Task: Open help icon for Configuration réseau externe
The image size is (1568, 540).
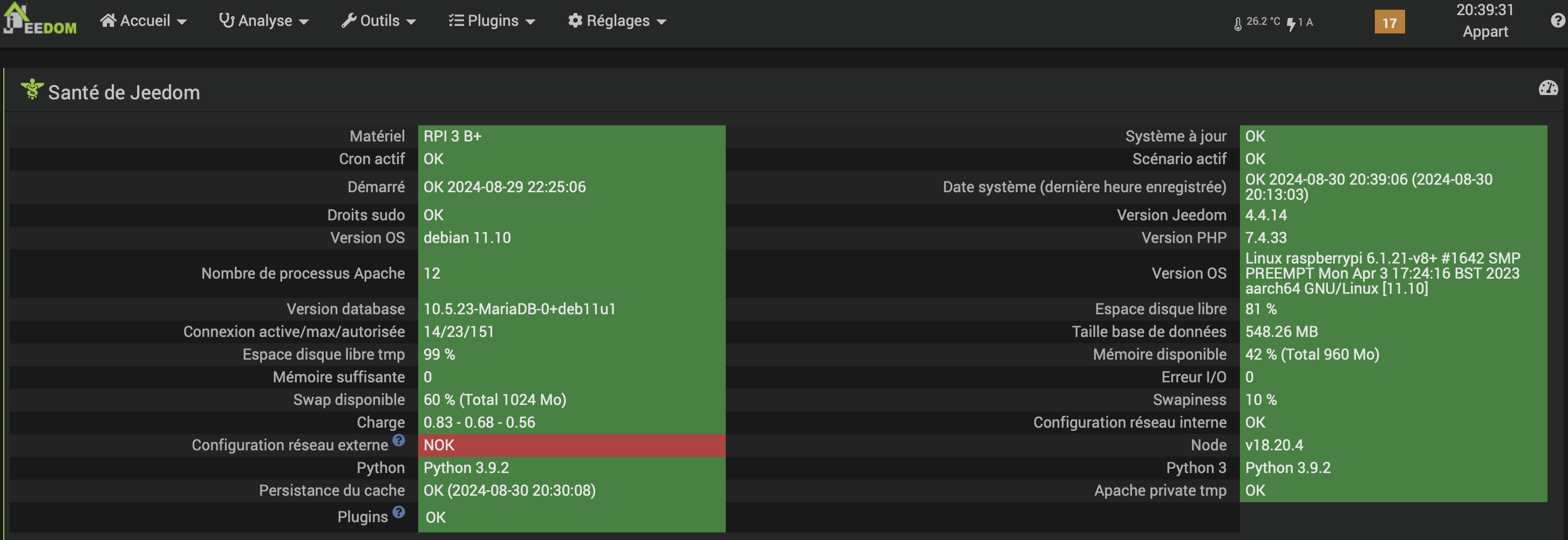Action: (x=399, y=440)
